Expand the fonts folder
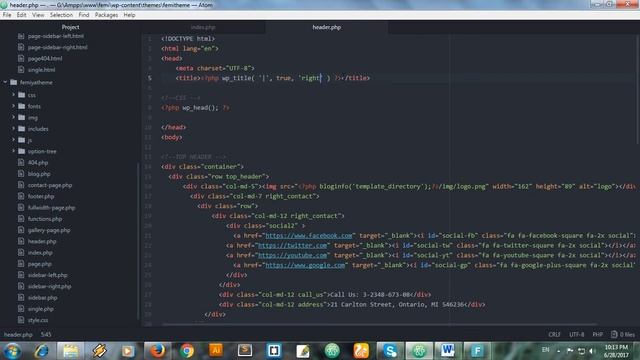This screenshot has width=640, height=360. (x=13, y=106)
